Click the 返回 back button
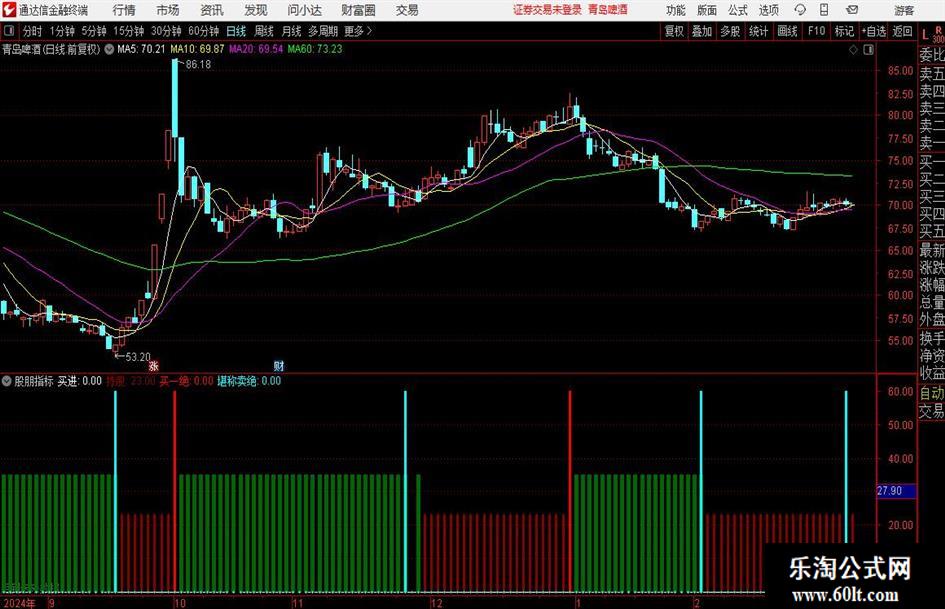This screenshot has width=945, height=609. [902, 31]
